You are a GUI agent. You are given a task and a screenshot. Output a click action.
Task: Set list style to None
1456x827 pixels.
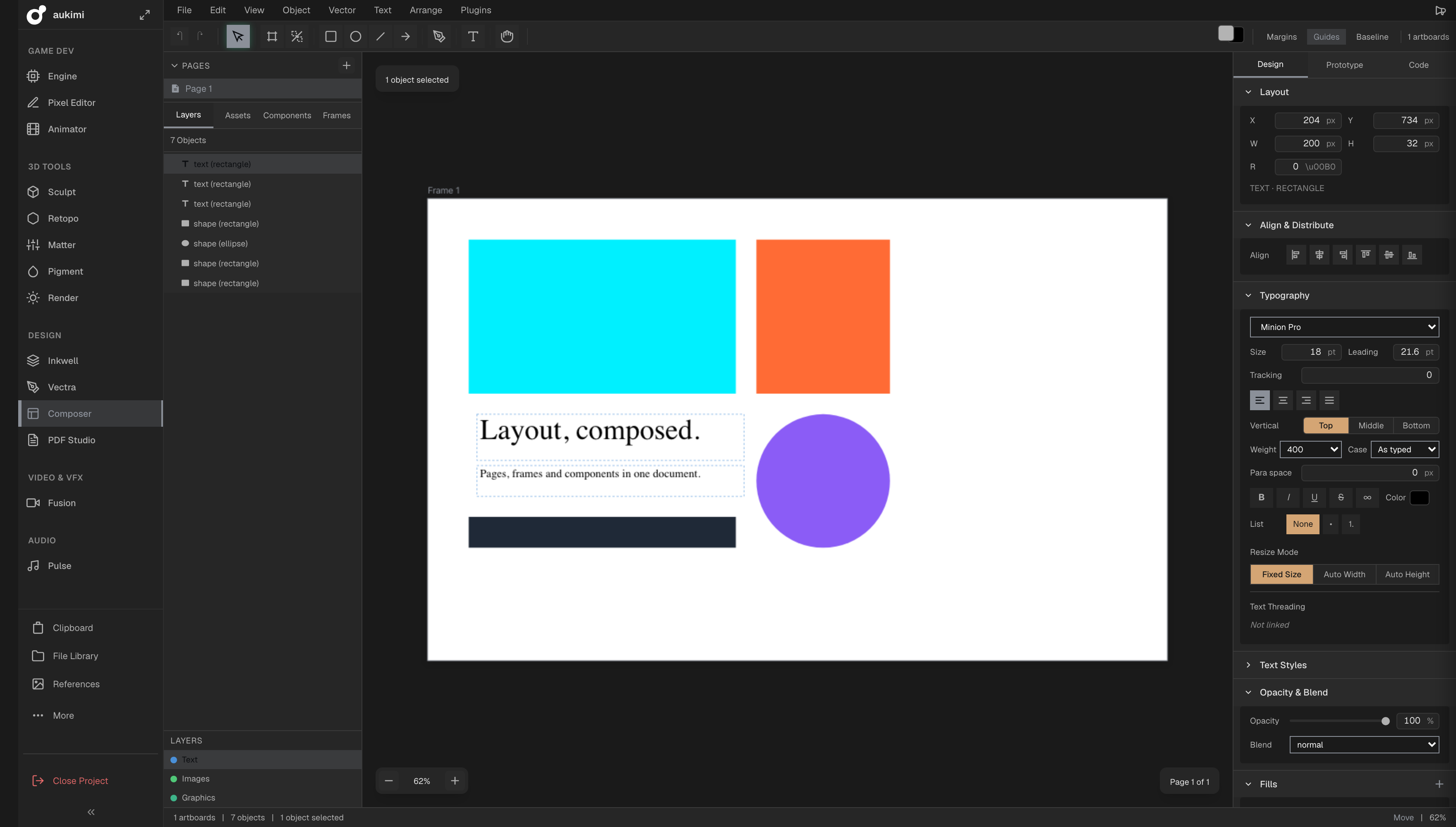coord(1303,524)
